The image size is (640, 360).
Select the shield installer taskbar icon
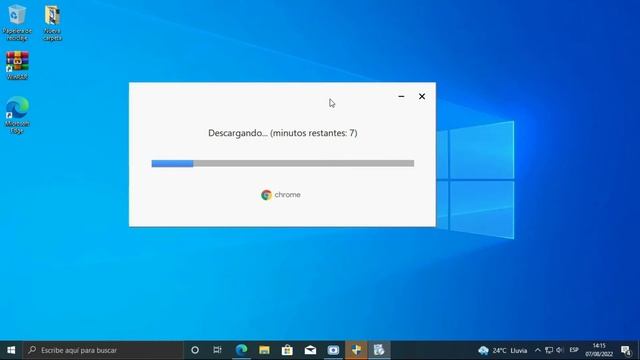356,350
